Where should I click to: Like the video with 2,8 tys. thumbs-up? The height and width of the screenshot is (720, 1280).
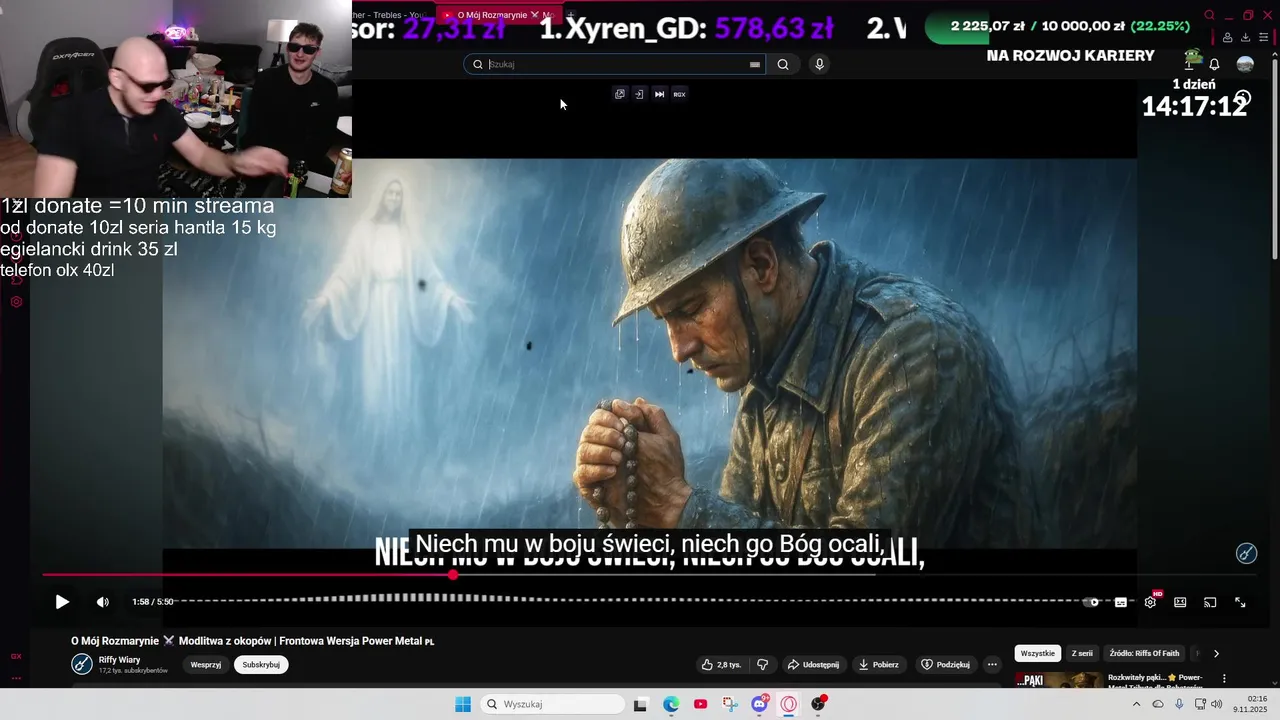pyautogui.click(x=721, y=665)
